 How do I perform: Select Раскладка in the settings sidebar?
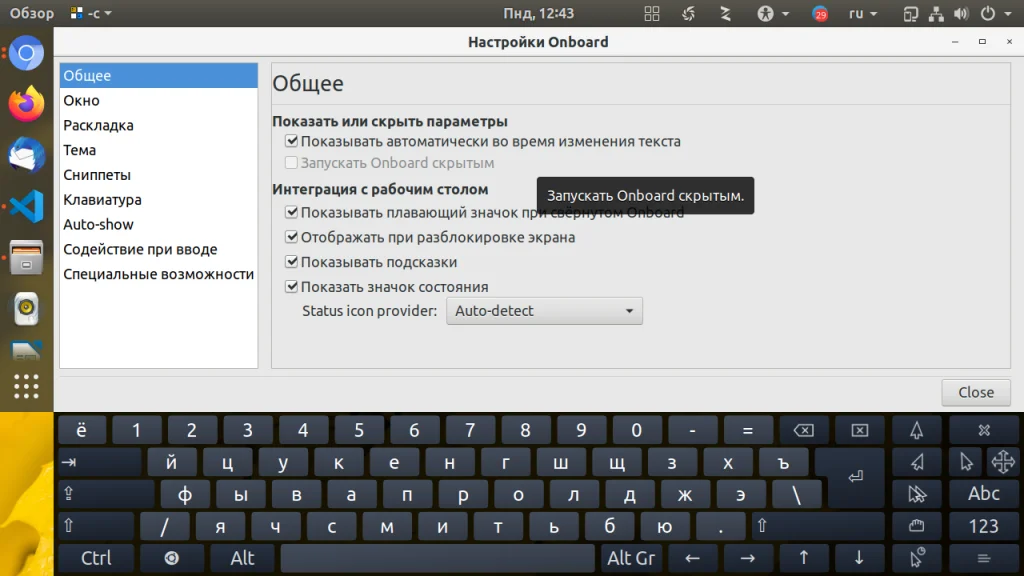(x=159, y=125)
